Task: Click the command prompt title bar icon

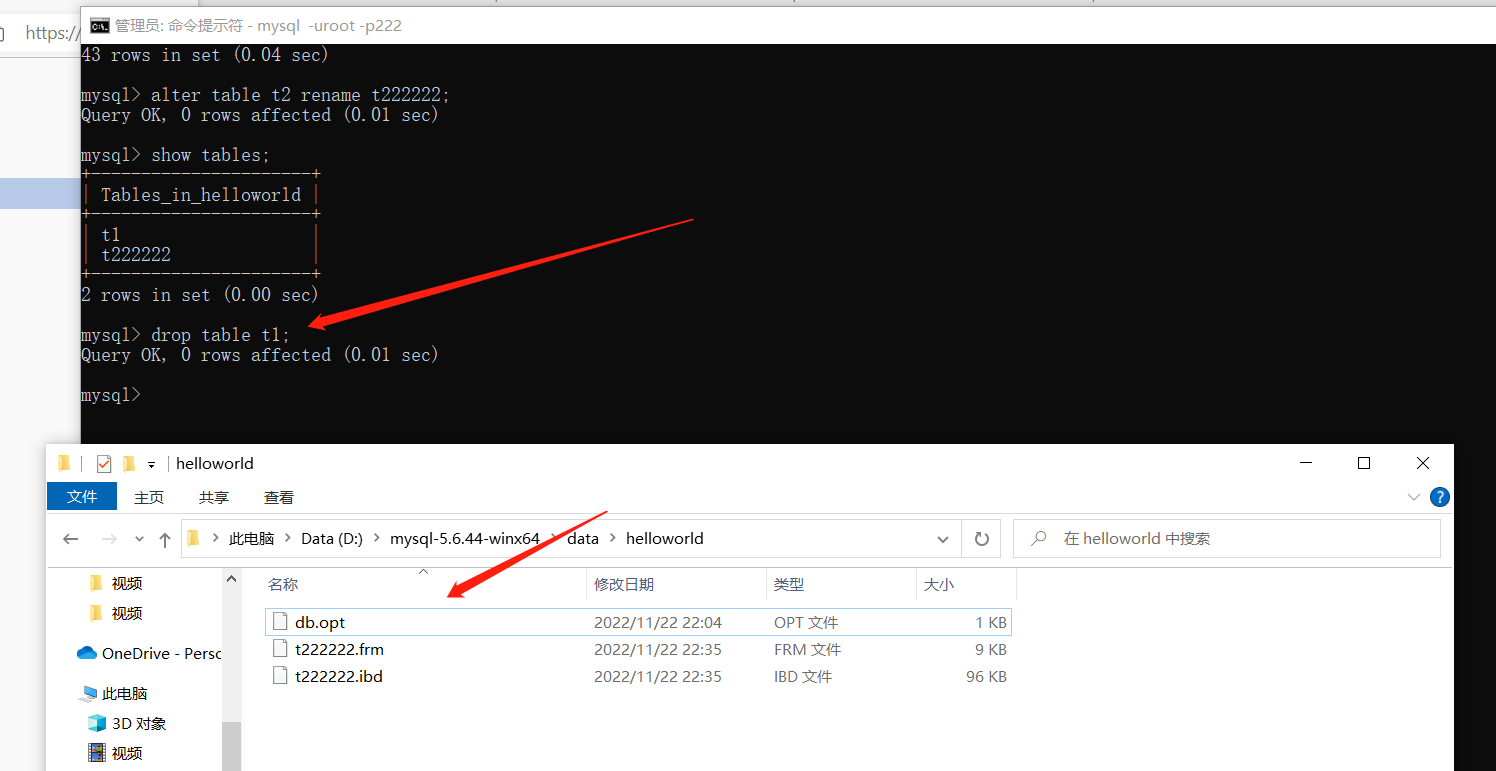Action: coord(100,25)
